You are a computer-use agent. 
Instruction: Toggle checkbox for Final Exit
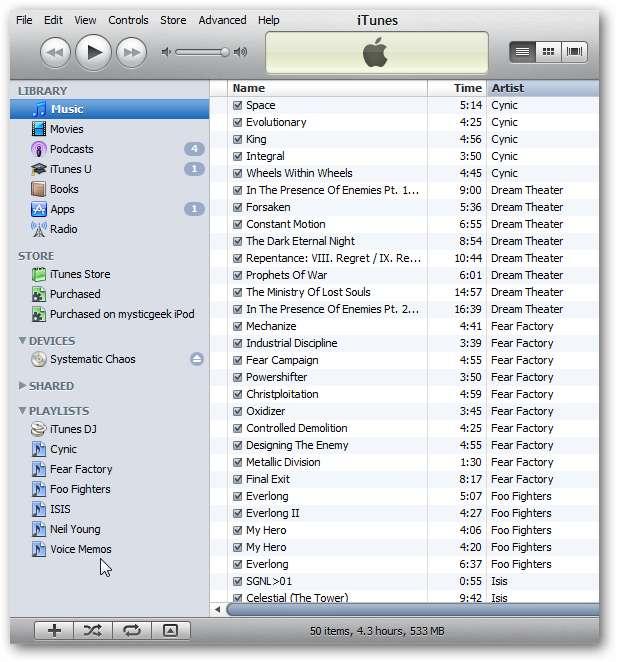pyautogui.click(x=238, y=479)
